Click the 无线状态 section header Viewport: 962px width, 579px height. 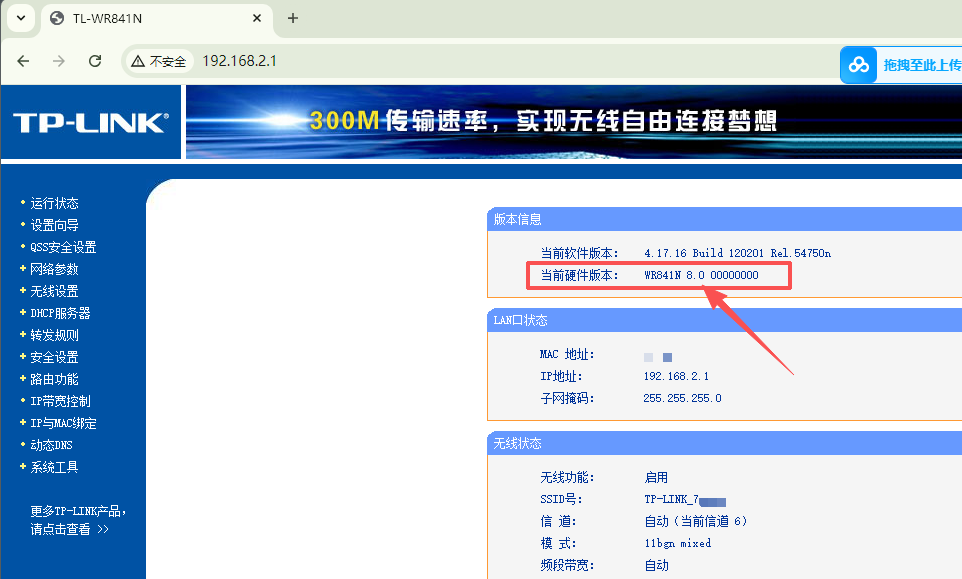[517, 443]
